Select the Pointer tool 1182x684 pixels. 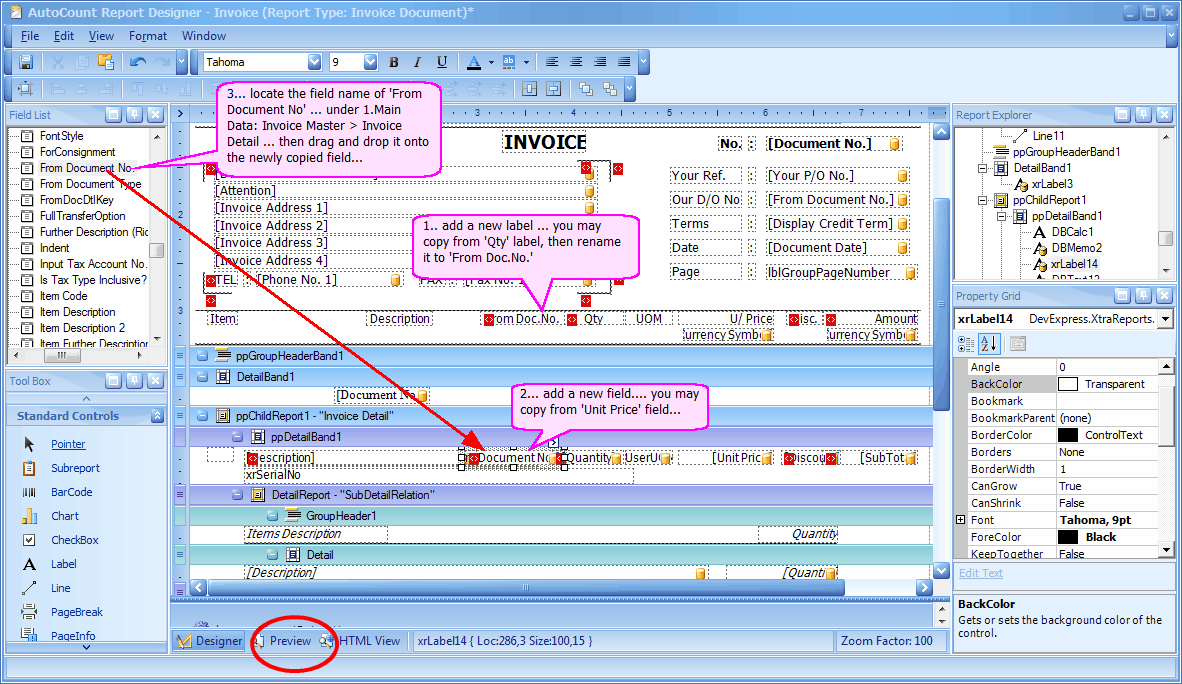(68, 444)
